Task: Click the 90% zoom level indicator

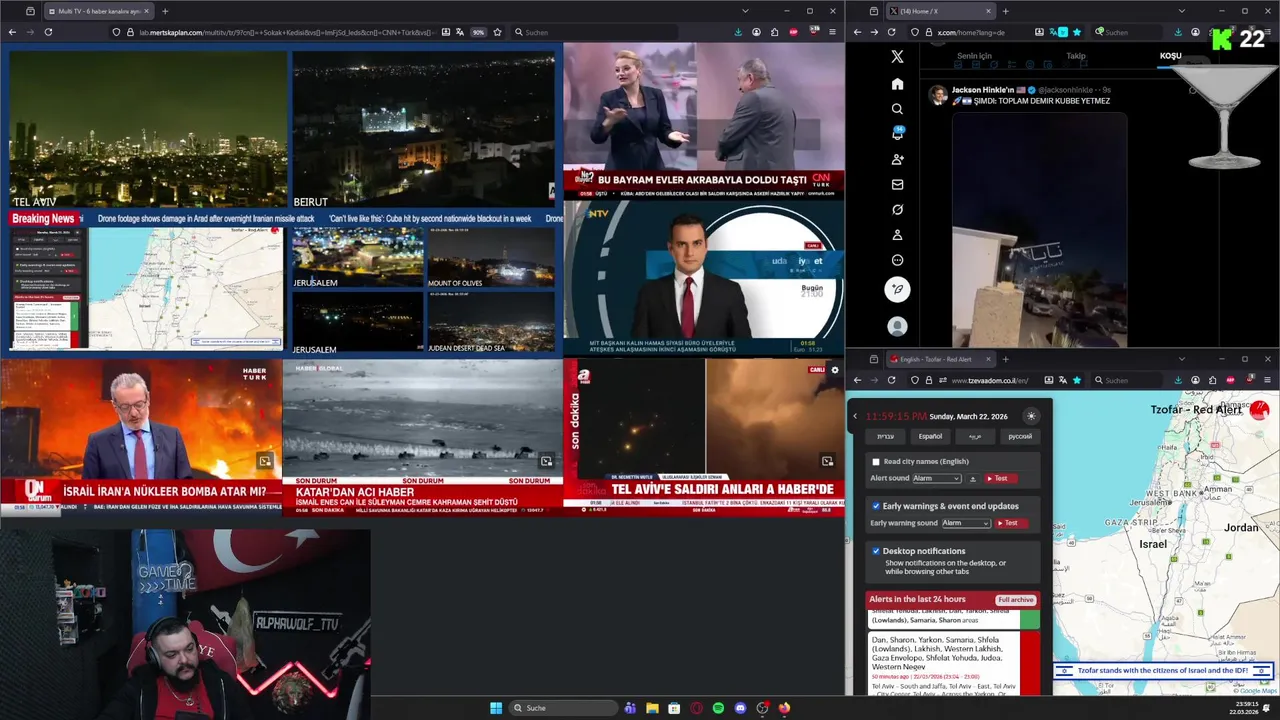Action: (x=478, y=32)
